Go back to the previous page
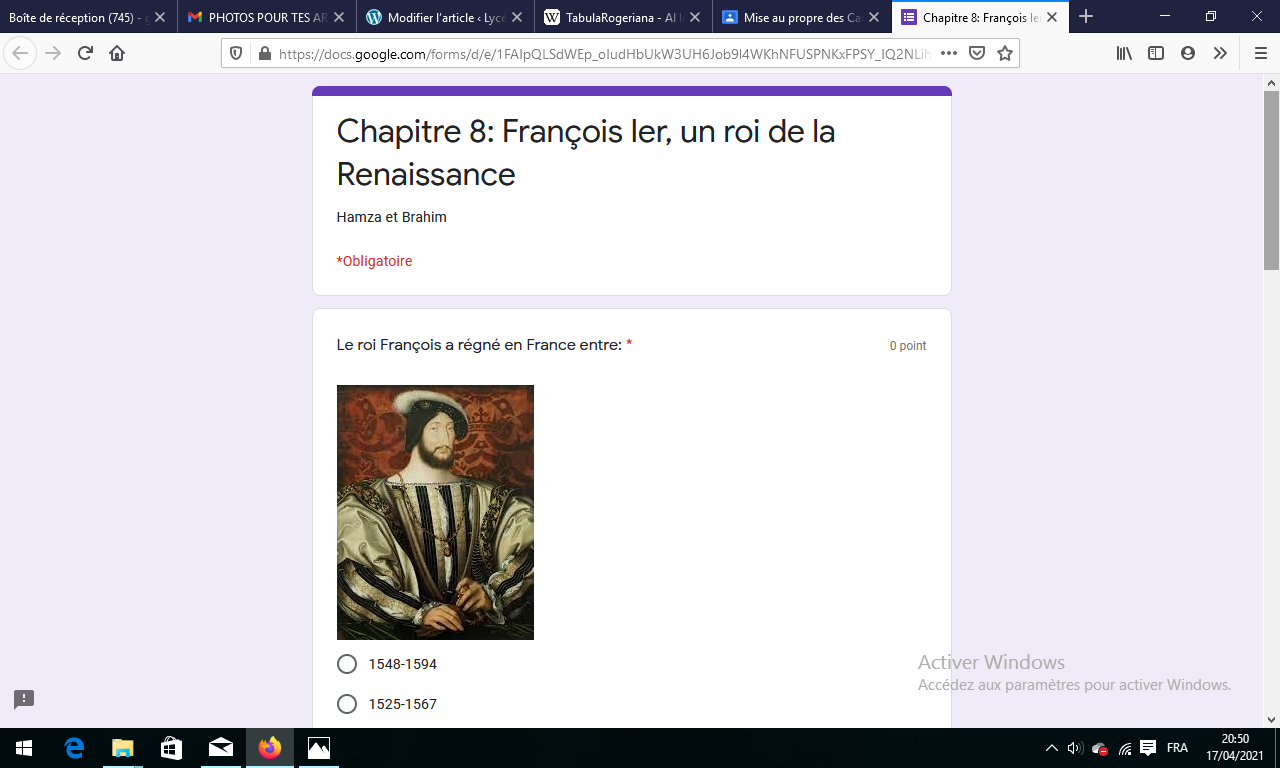Screen dimensions: 1280x768 [20, 53]
